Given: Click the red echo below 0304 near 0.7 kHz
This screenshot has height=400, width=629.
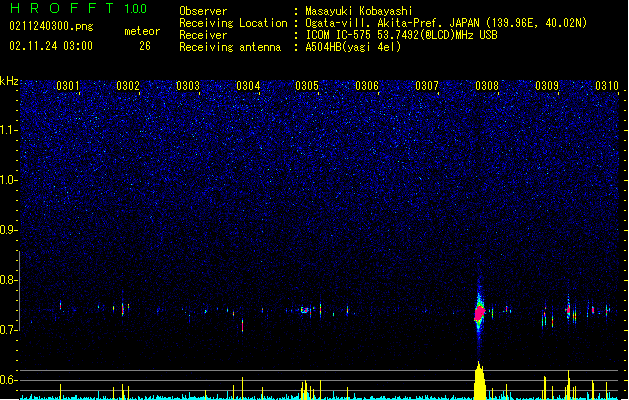Looking at the screenshot, I should (x=242, y=325).
